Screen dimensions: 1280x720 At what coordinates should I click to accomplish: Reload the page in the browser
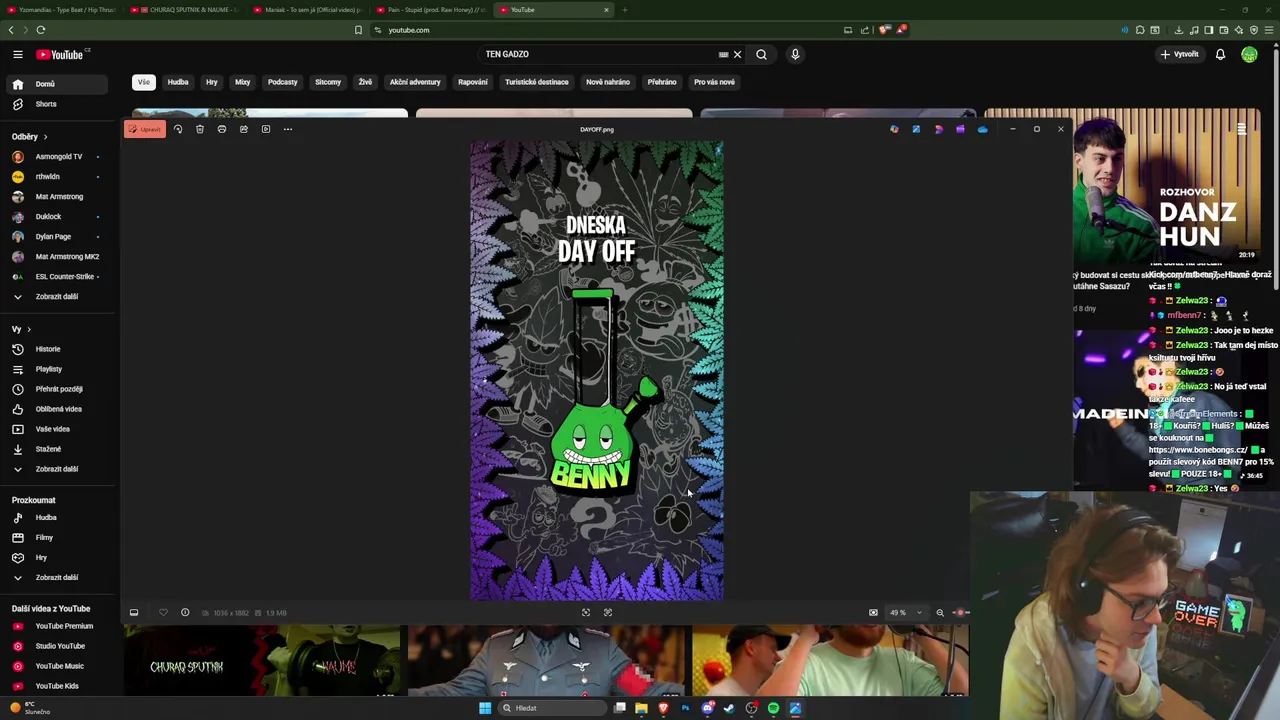(x=41, y=30)
